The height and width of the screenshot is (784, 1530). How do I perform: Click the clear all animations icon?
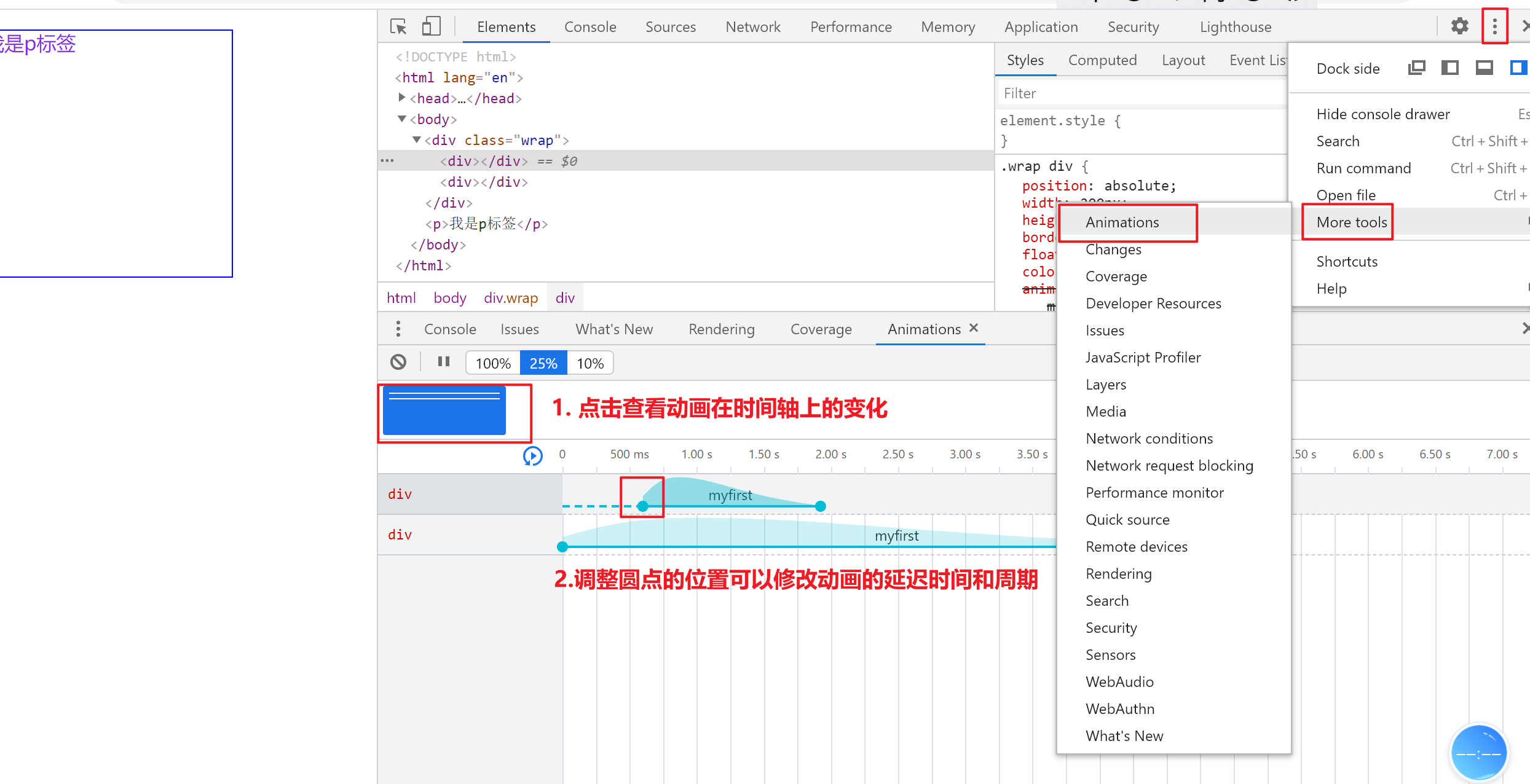398,362
